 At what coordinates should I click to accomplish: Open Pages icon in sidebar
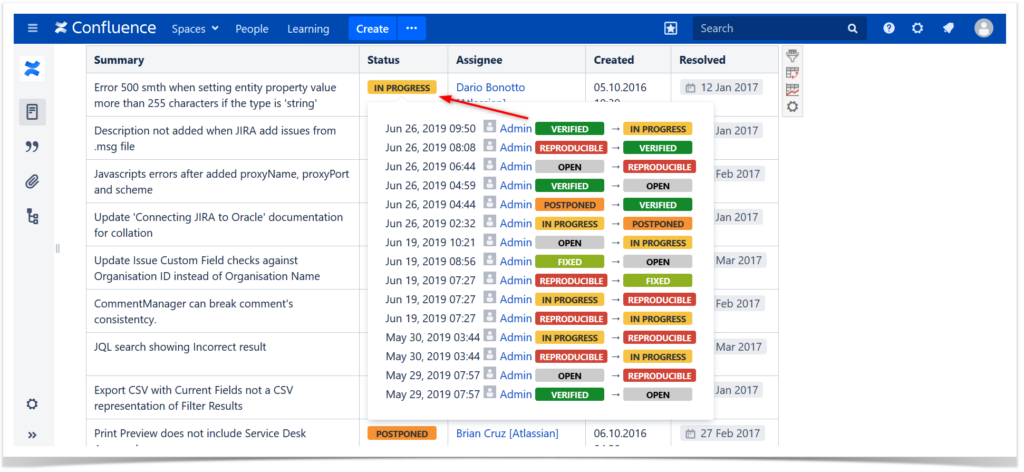point(32,112)
